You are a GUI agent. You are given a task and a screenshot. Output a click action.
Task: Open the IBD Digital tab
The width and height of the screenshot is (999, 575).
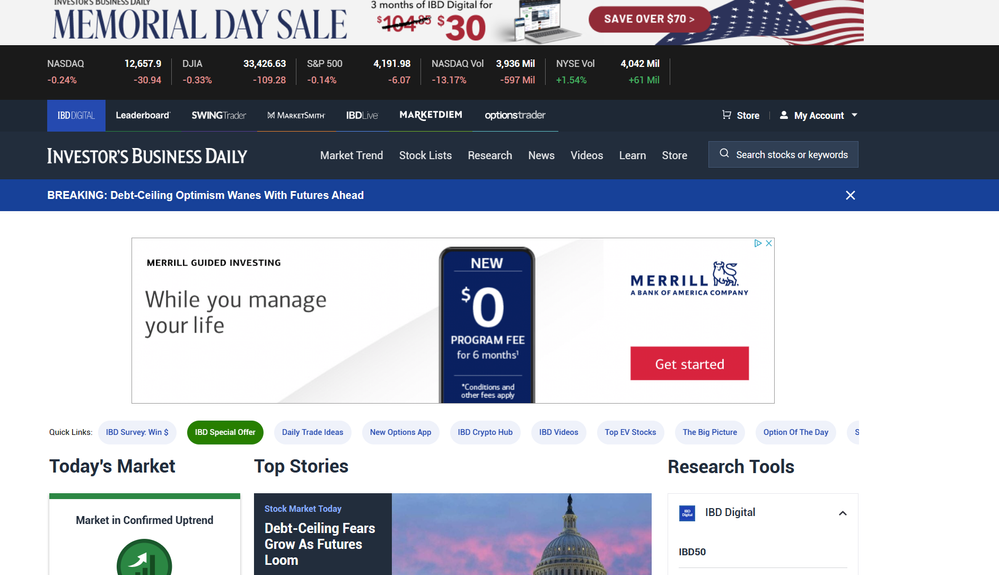click(76, 115)
